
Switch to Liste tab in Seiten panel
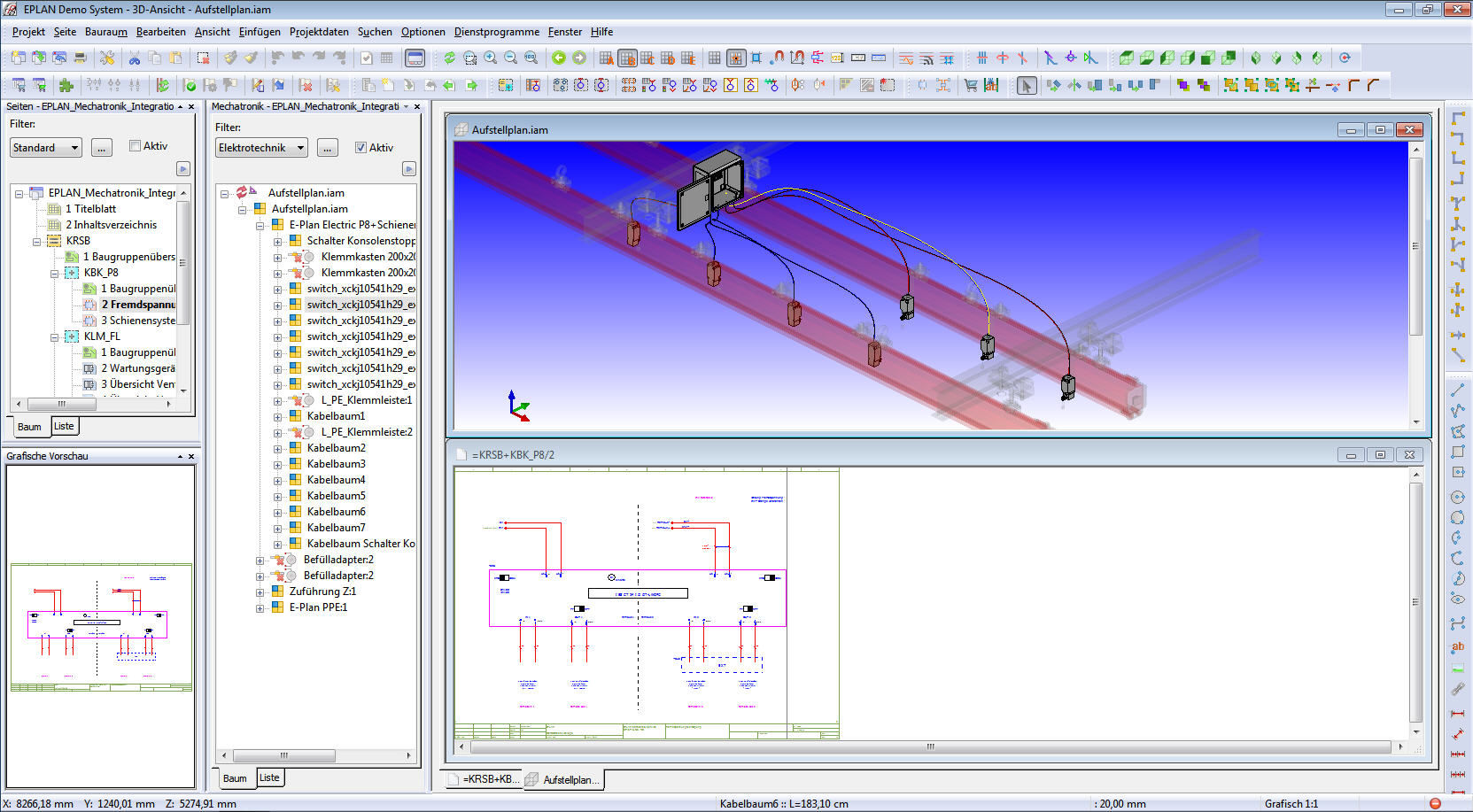64,426
